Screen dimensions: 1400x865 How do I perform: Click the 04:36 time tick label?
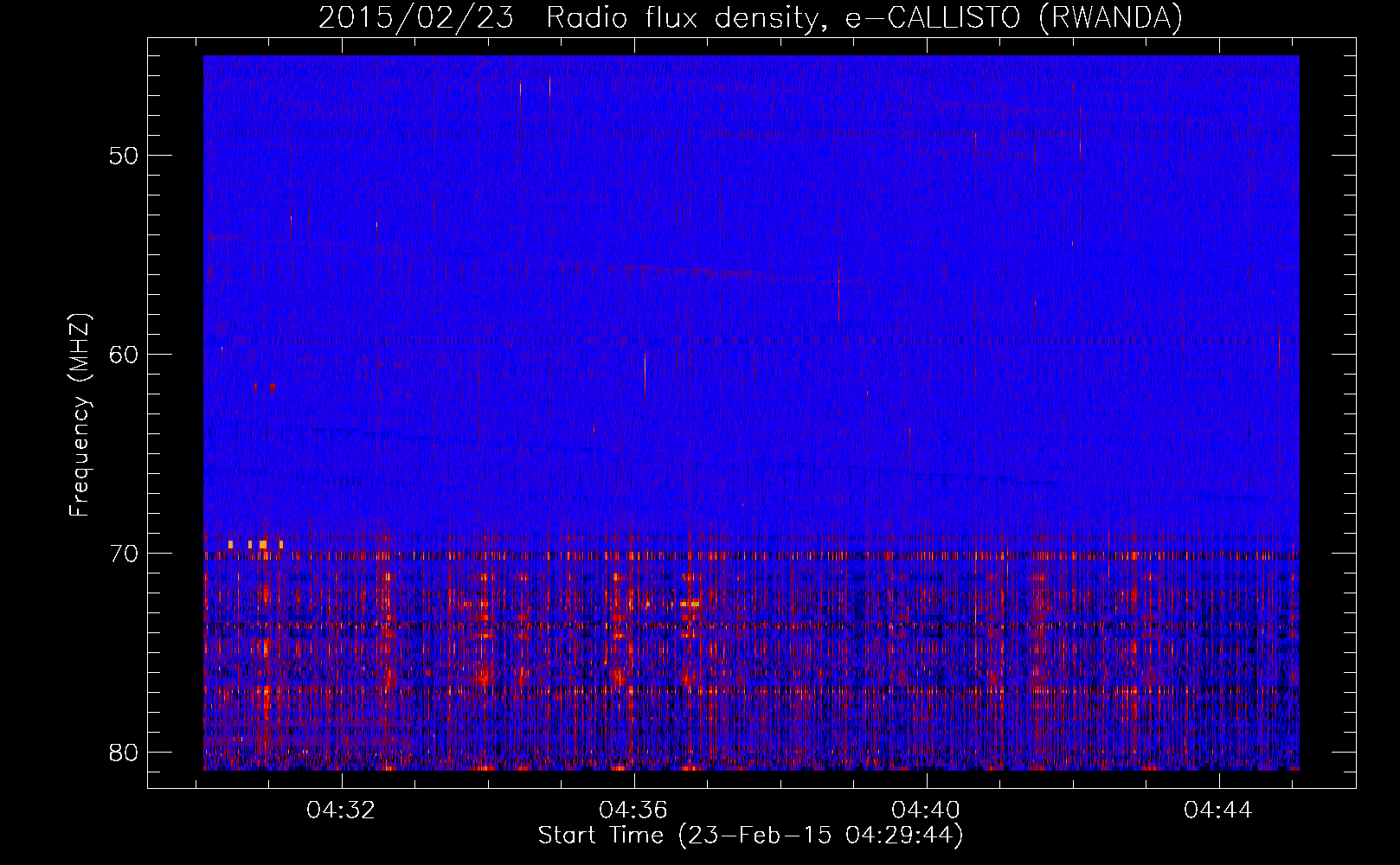[633, 811]
